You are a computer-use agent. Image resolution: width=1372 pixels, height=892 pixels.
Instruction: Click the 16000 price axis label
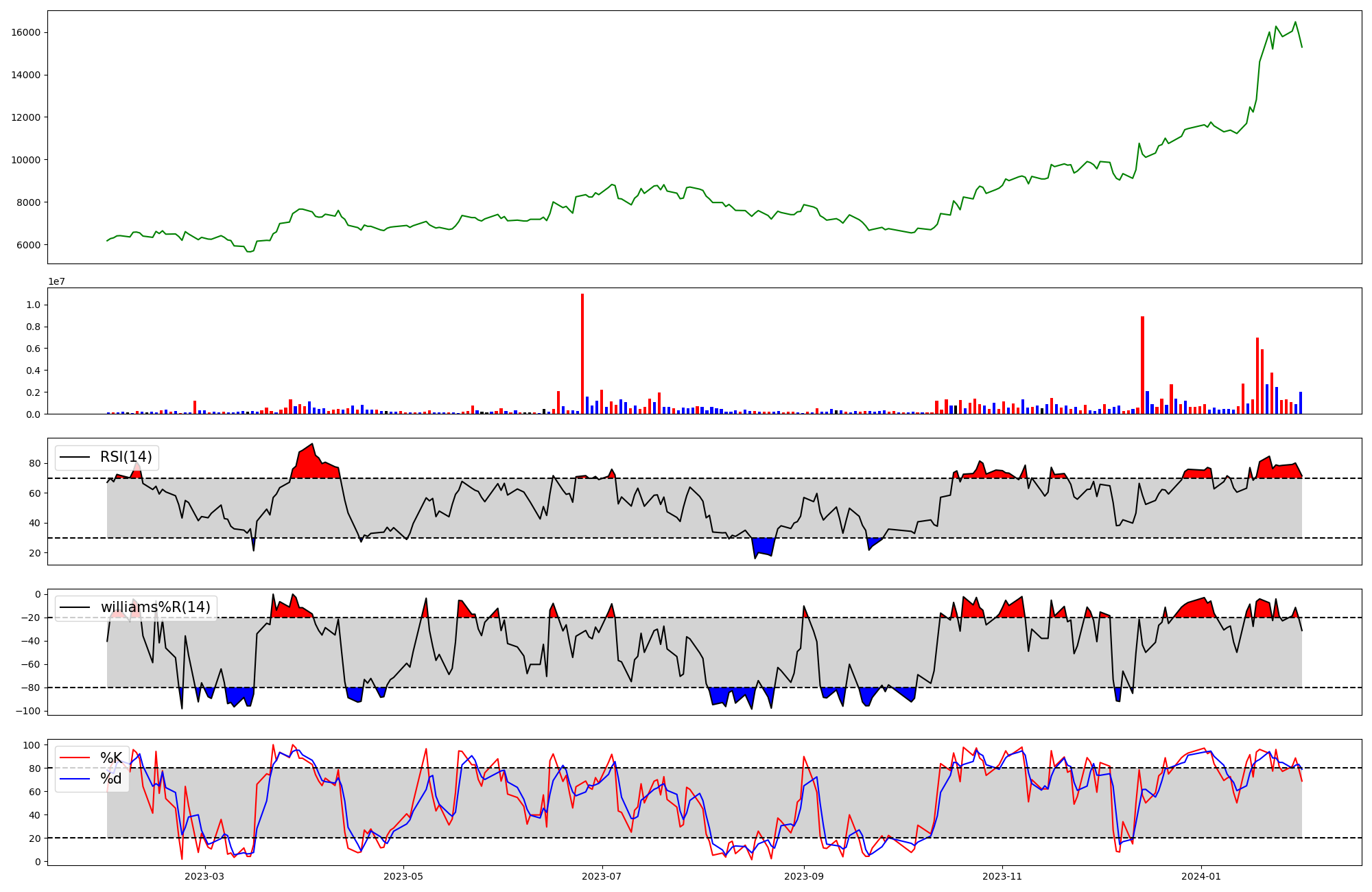click(26, 32)
